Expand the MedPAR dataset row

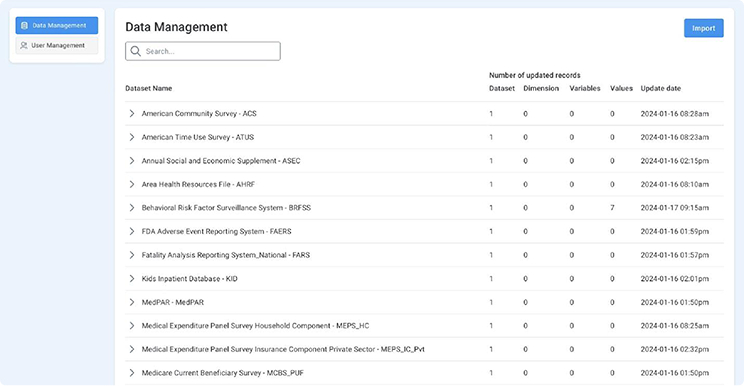[132, 302]
